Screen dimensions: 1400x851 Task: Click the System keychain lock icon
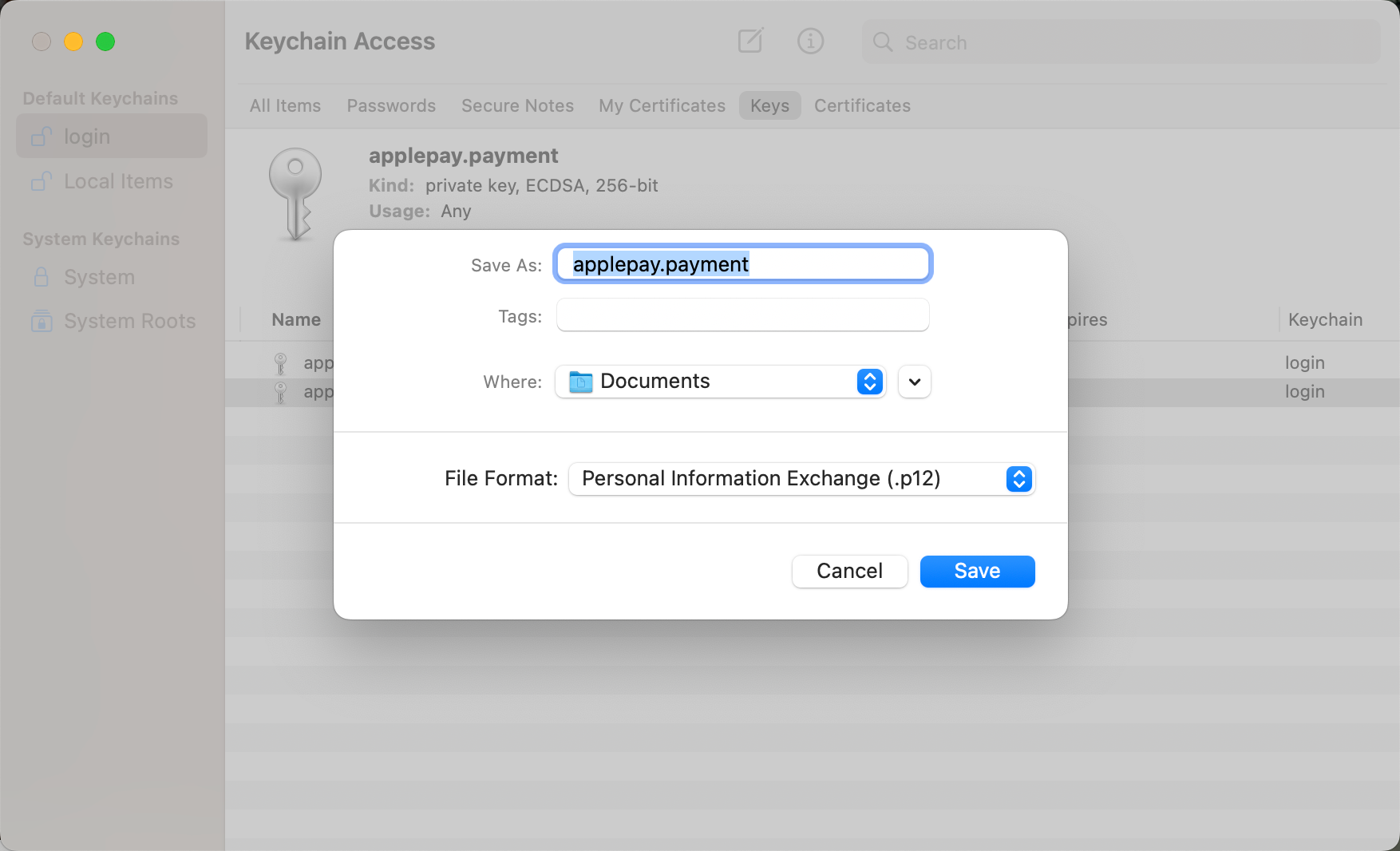(42, 277)
